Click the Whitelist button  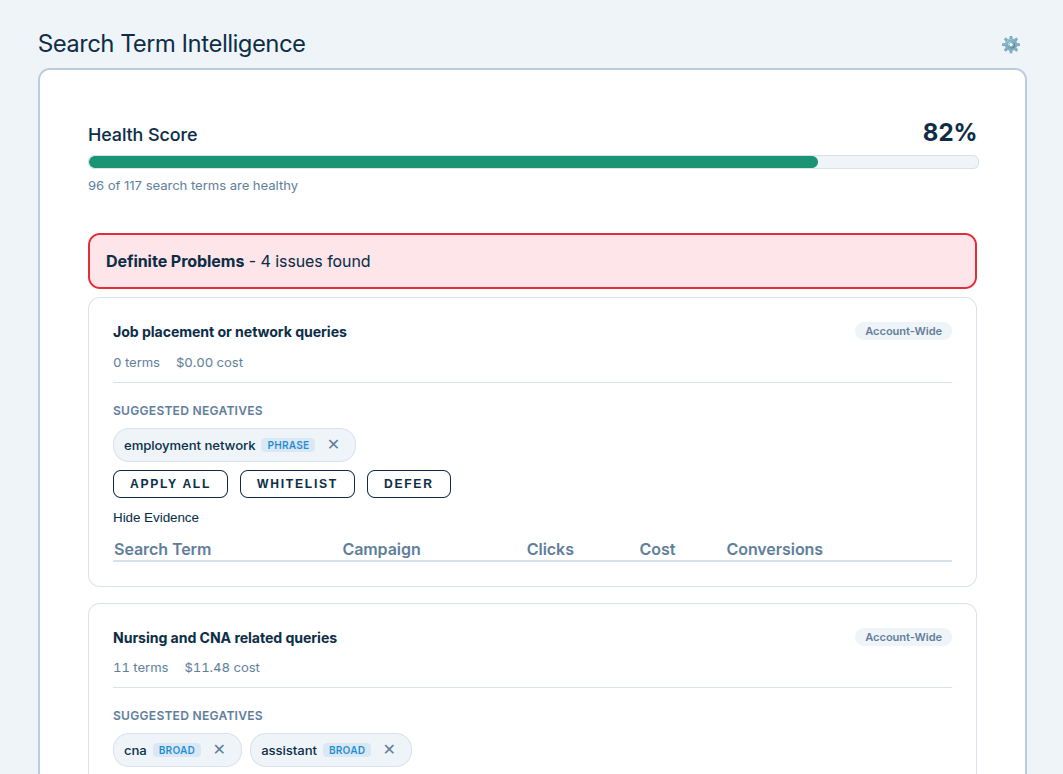(297, 484)
